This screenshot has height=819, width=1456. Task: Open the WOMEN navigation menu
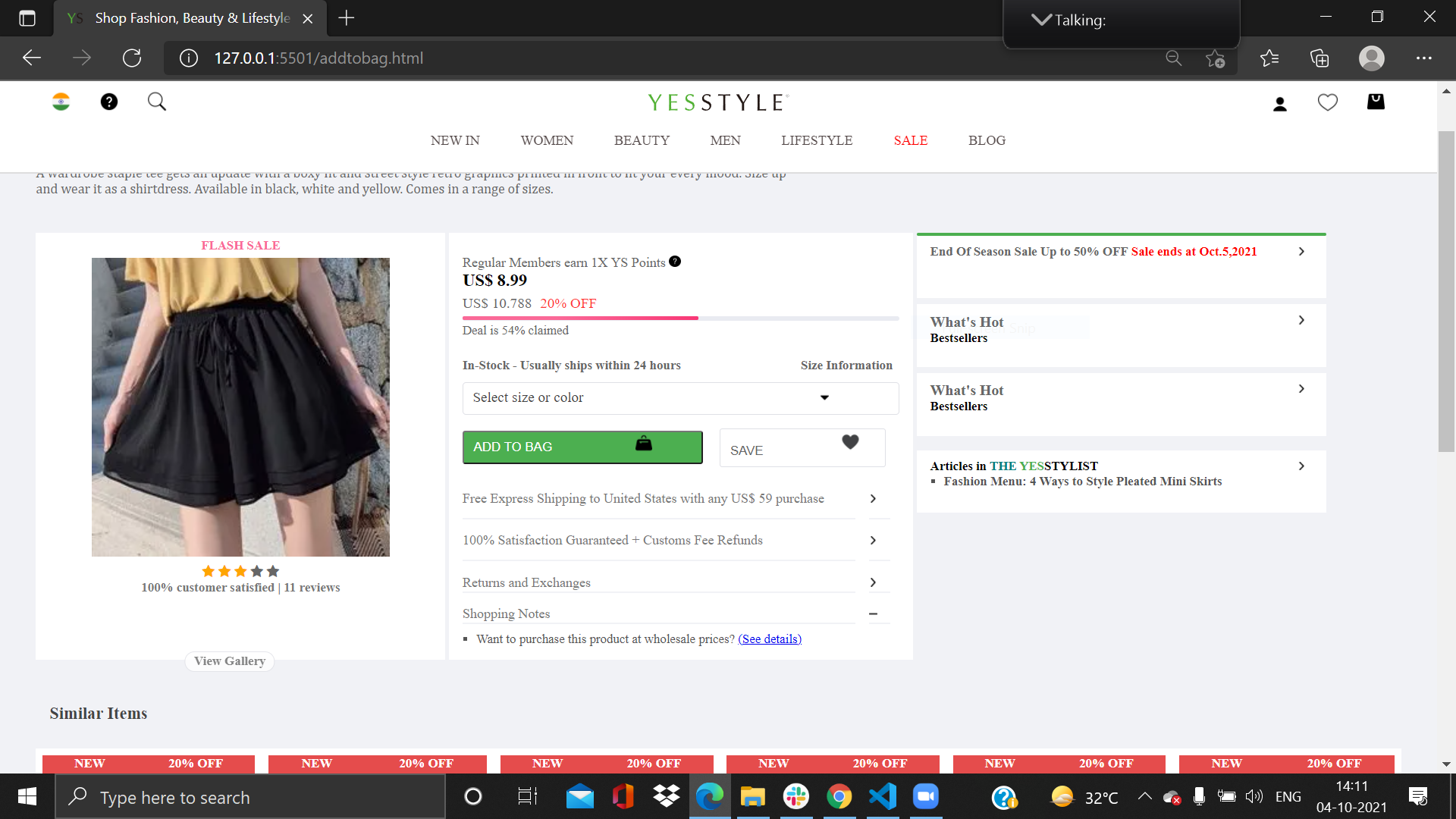tap(547, 140)
